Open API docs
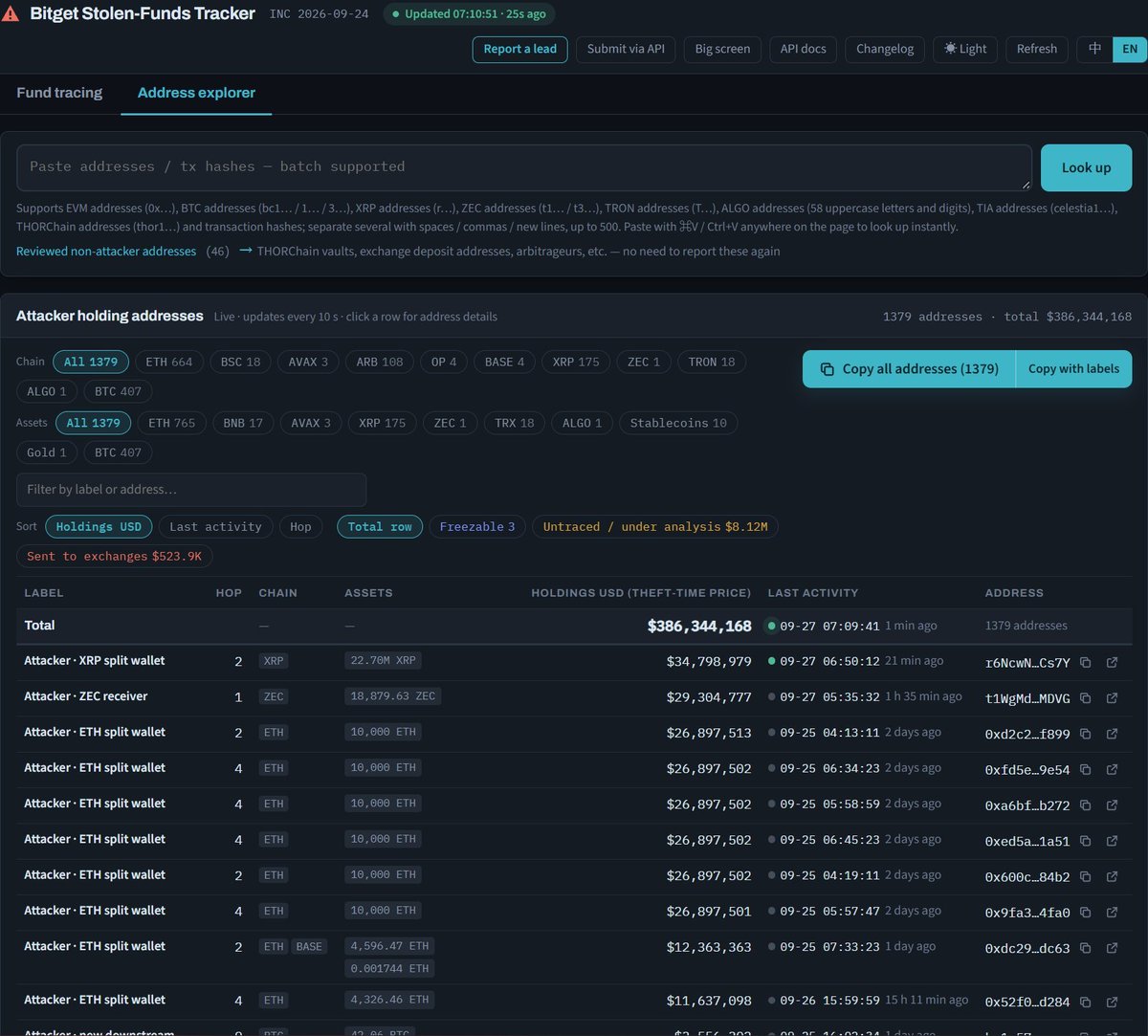This screenshot has height=1036, width=1148. coord(804,49)
